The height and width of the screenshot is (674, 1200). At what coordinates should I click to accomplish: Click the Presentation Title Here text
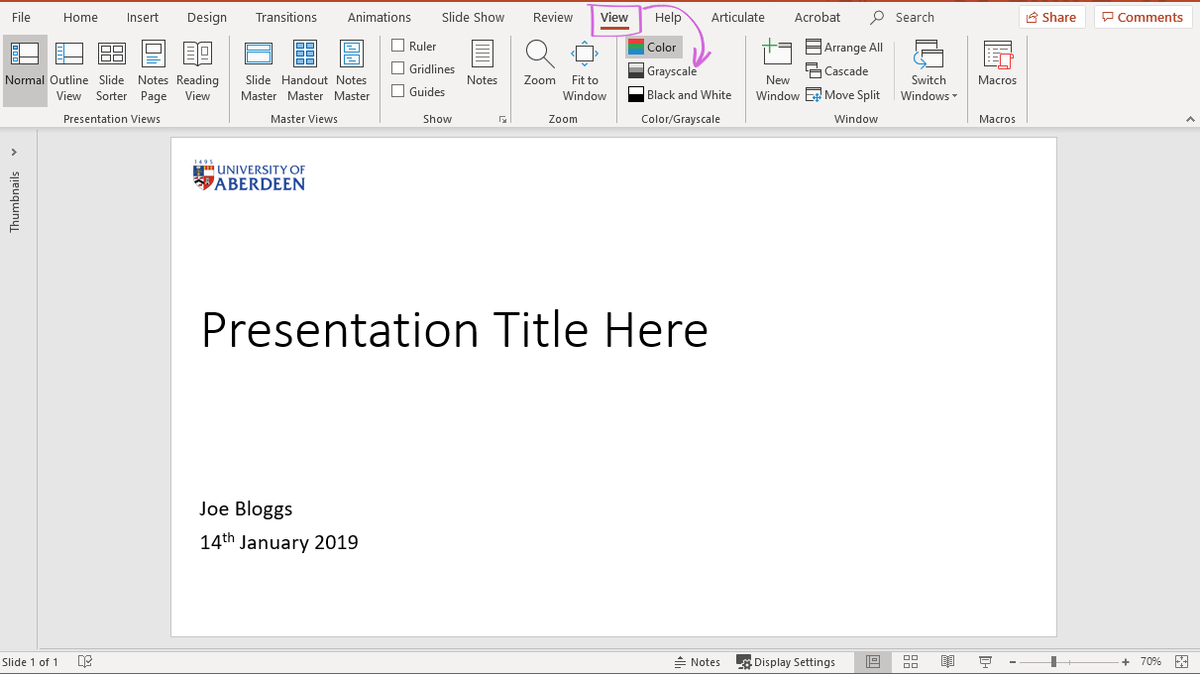[454, 330]
